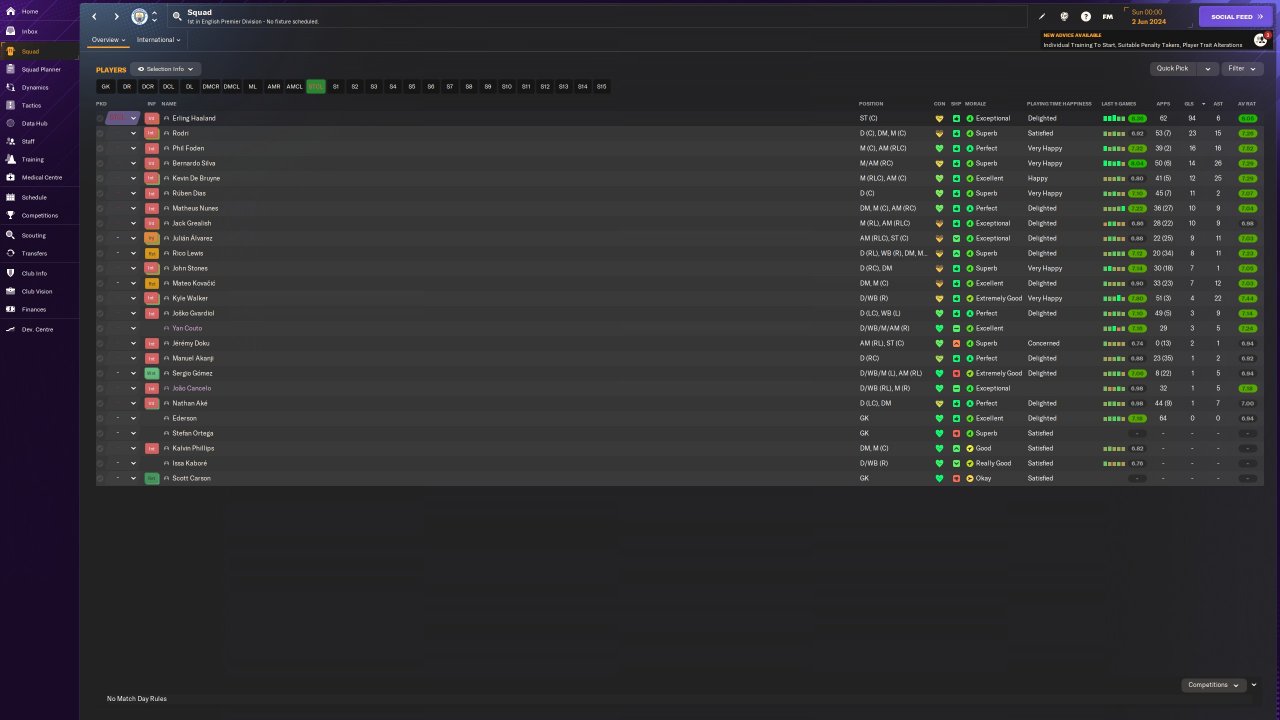
Task: Open the help question mark icon
Action: point(1086,17)
